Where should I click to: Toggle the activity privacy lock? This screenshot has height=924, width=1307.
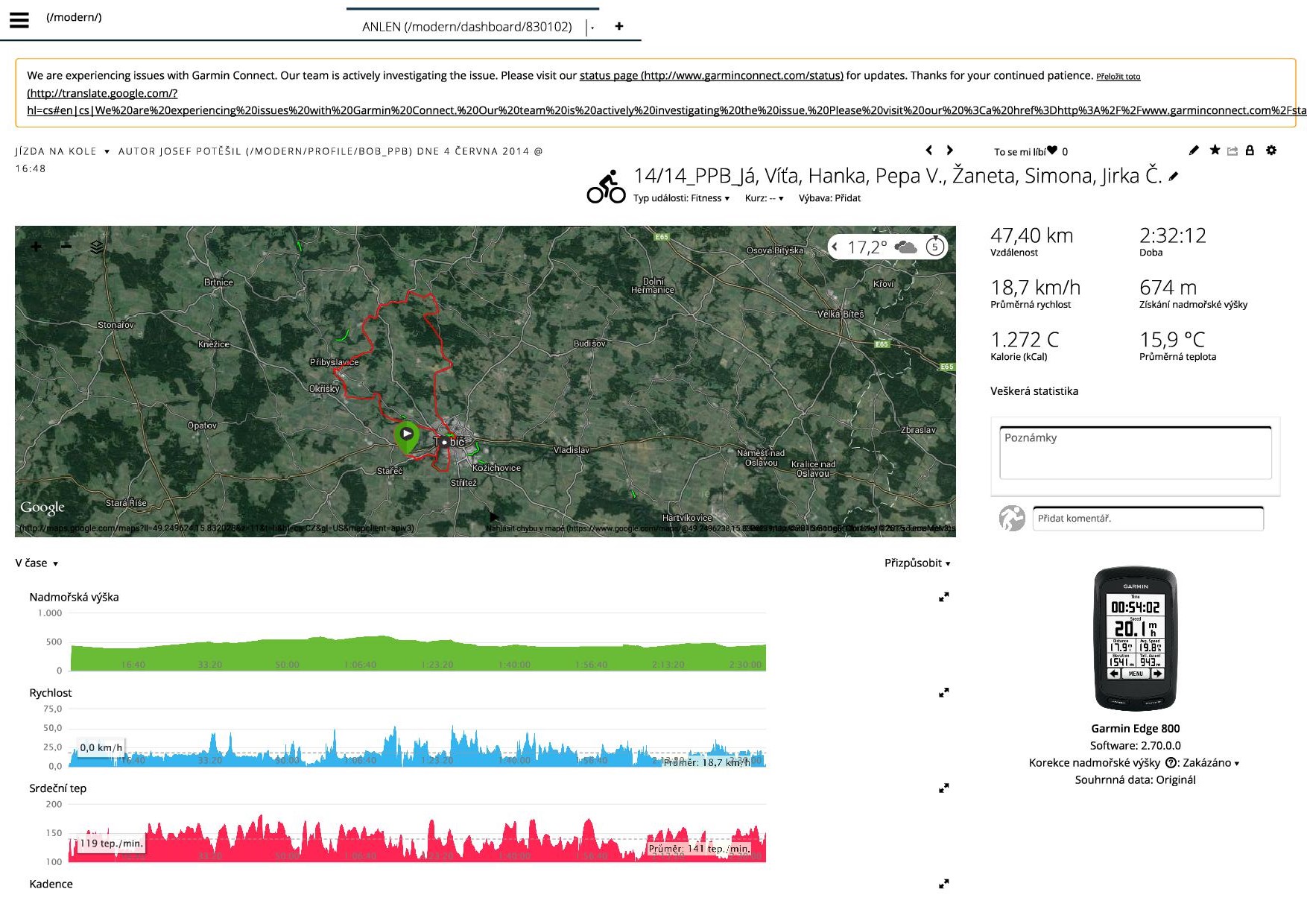tap(1250, 151)
